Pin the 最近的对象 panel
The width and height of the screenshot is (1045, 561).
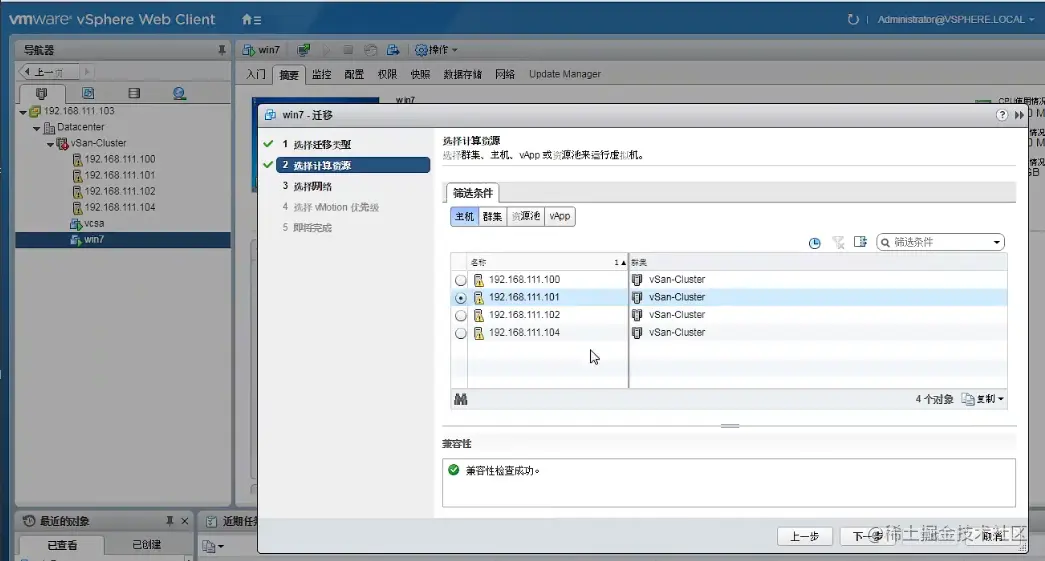point(170,520)
